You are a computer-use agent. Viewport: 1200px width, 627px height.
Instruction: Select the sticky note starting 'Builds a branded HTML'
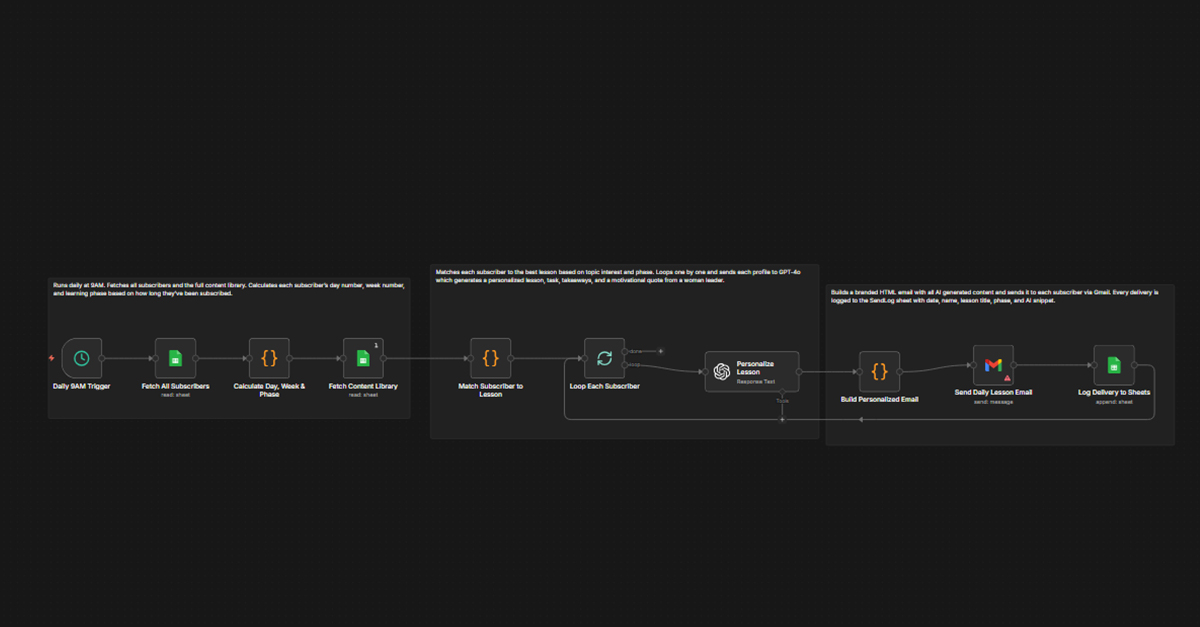coord(1000,365)
